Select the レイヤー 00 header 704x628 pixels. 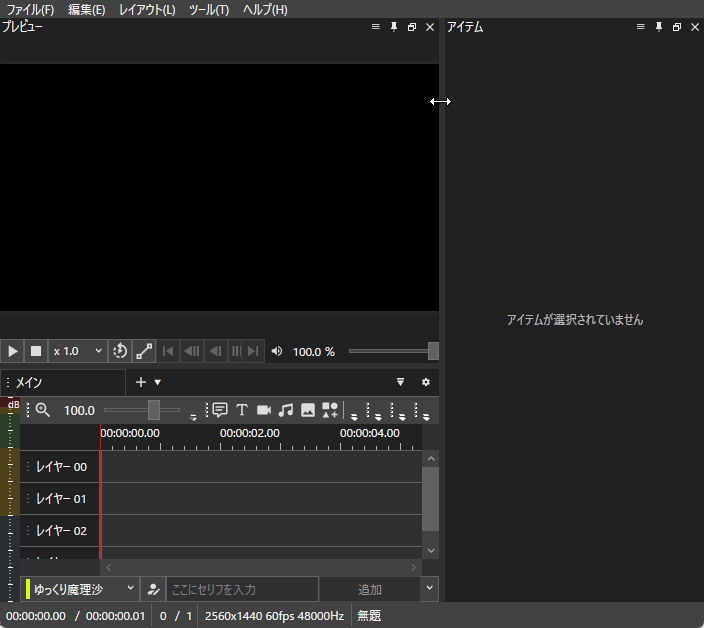point(60,467)
